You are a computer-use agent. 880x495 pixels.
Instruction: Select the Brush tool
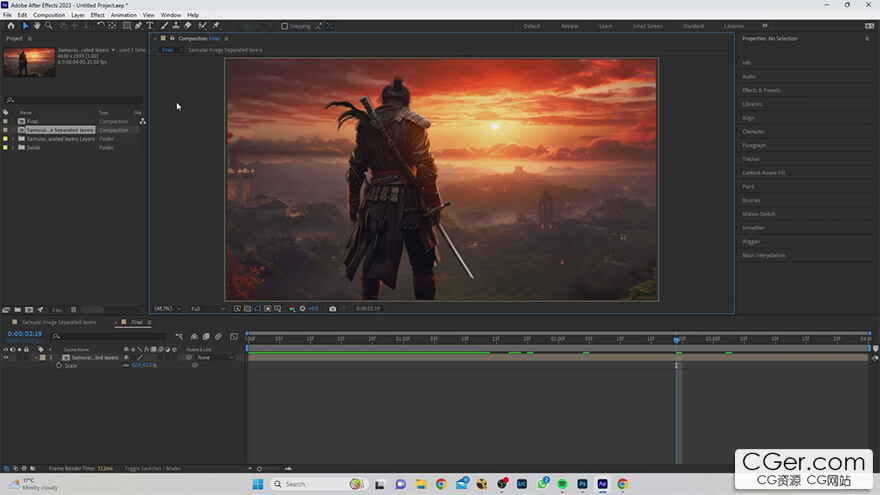[164, 26]
